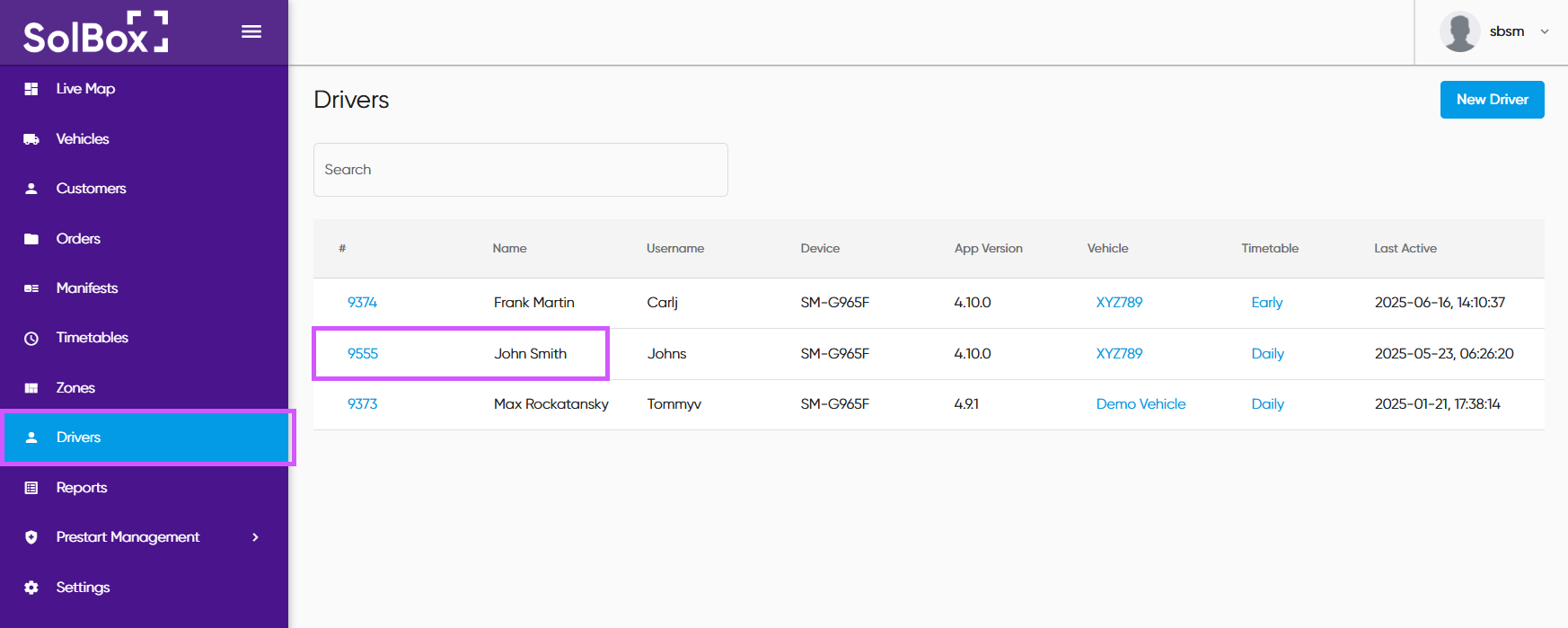This screenshot has height=628, width=1568.
Task: Open the Demo Vehicle link
Action: (1141, 404)
